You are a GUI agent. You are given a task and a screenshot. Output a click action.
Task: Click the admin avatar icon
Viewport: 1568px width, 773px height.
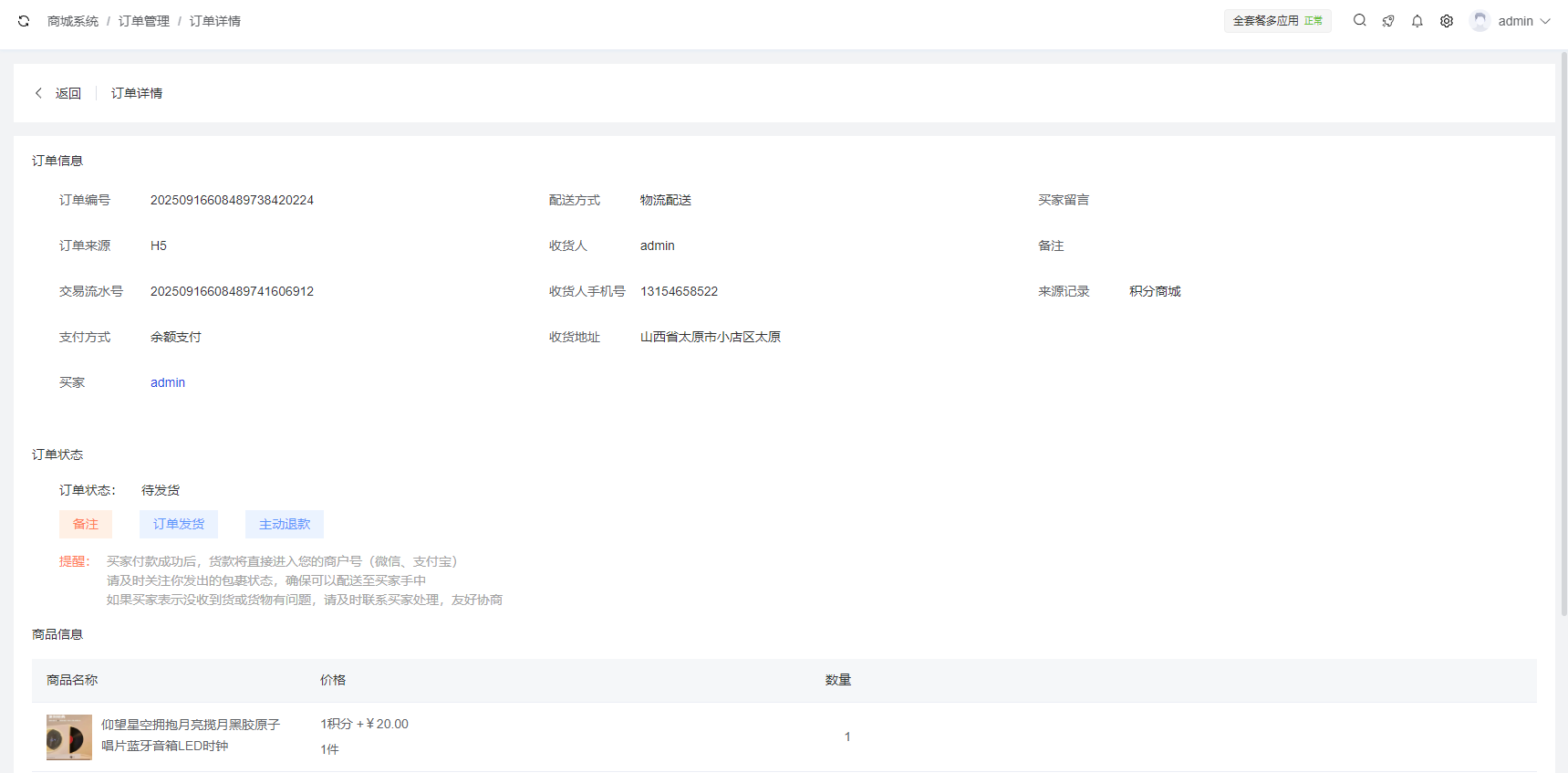[x=1480, y=21]
